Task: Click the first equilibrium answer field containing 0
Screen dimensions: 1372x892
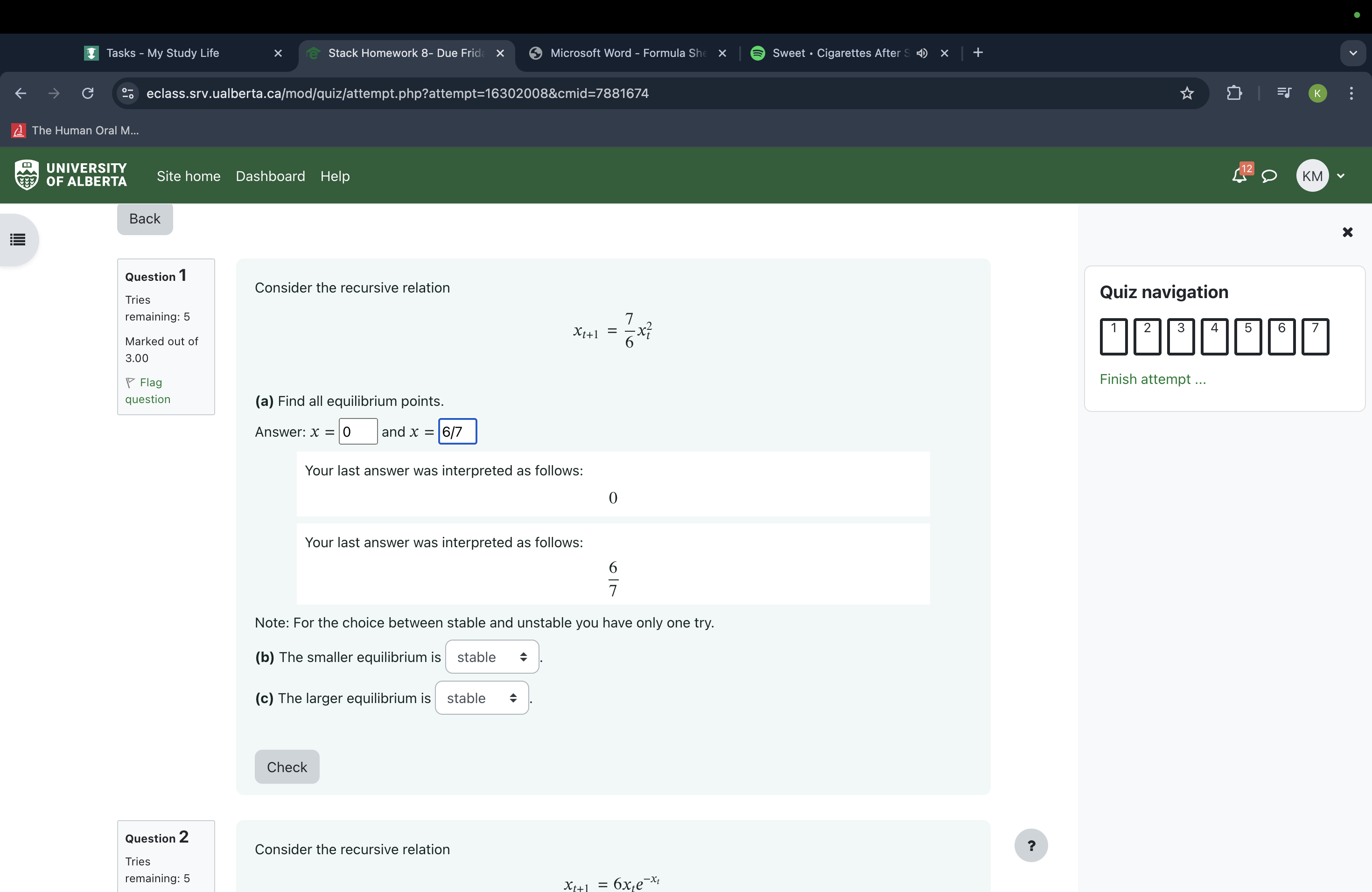Action: [x=358, y=431]
